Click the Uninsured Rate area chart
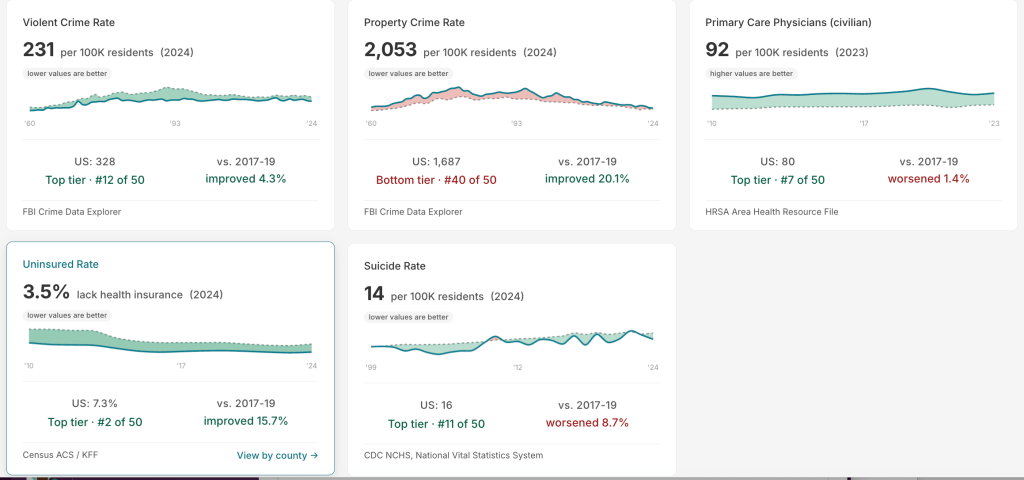Image resolution: width=1024 pixels, height=480 pixels. (170, 341)
